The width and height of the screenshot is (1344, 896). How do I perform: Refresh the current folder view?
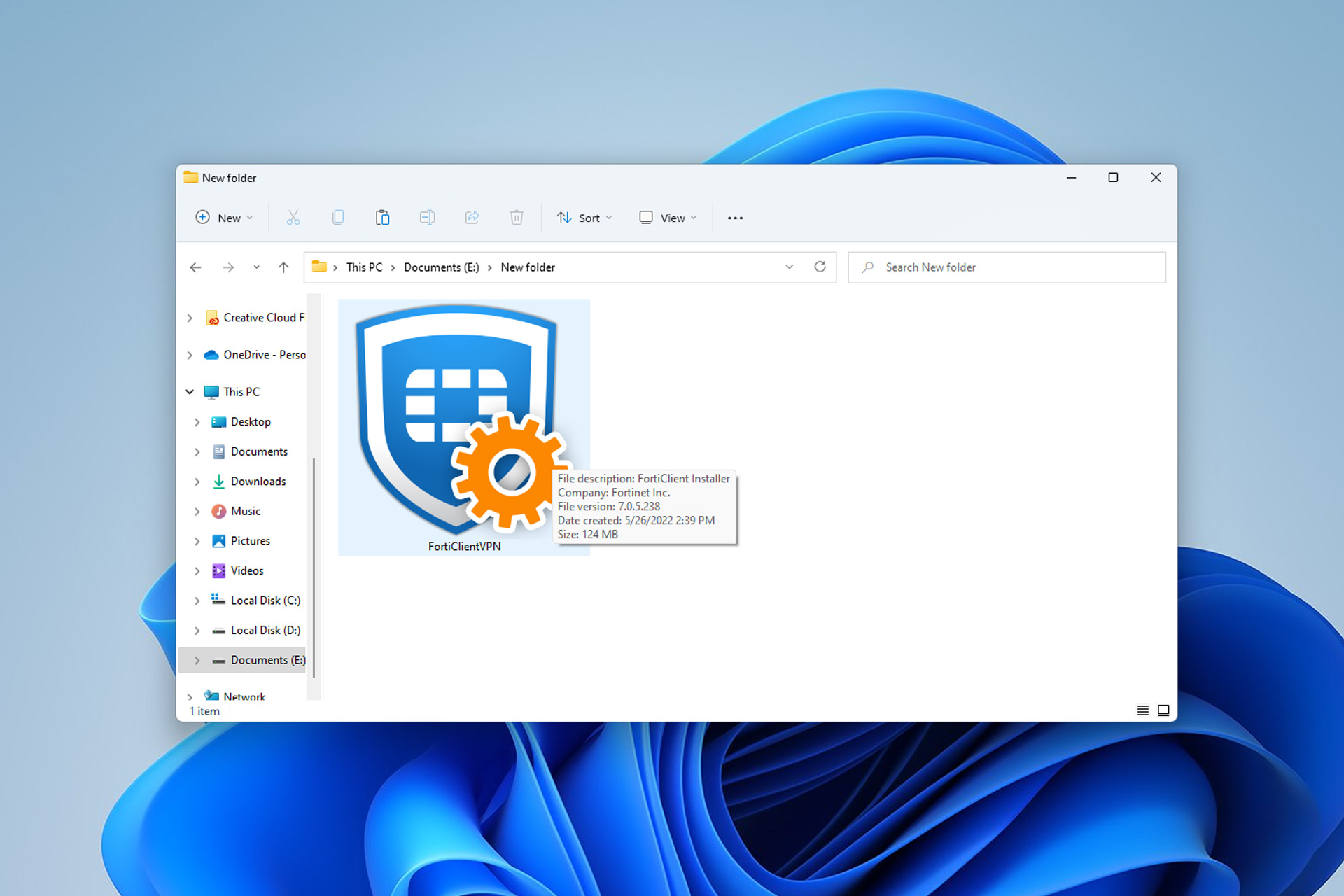pos(820,268)
